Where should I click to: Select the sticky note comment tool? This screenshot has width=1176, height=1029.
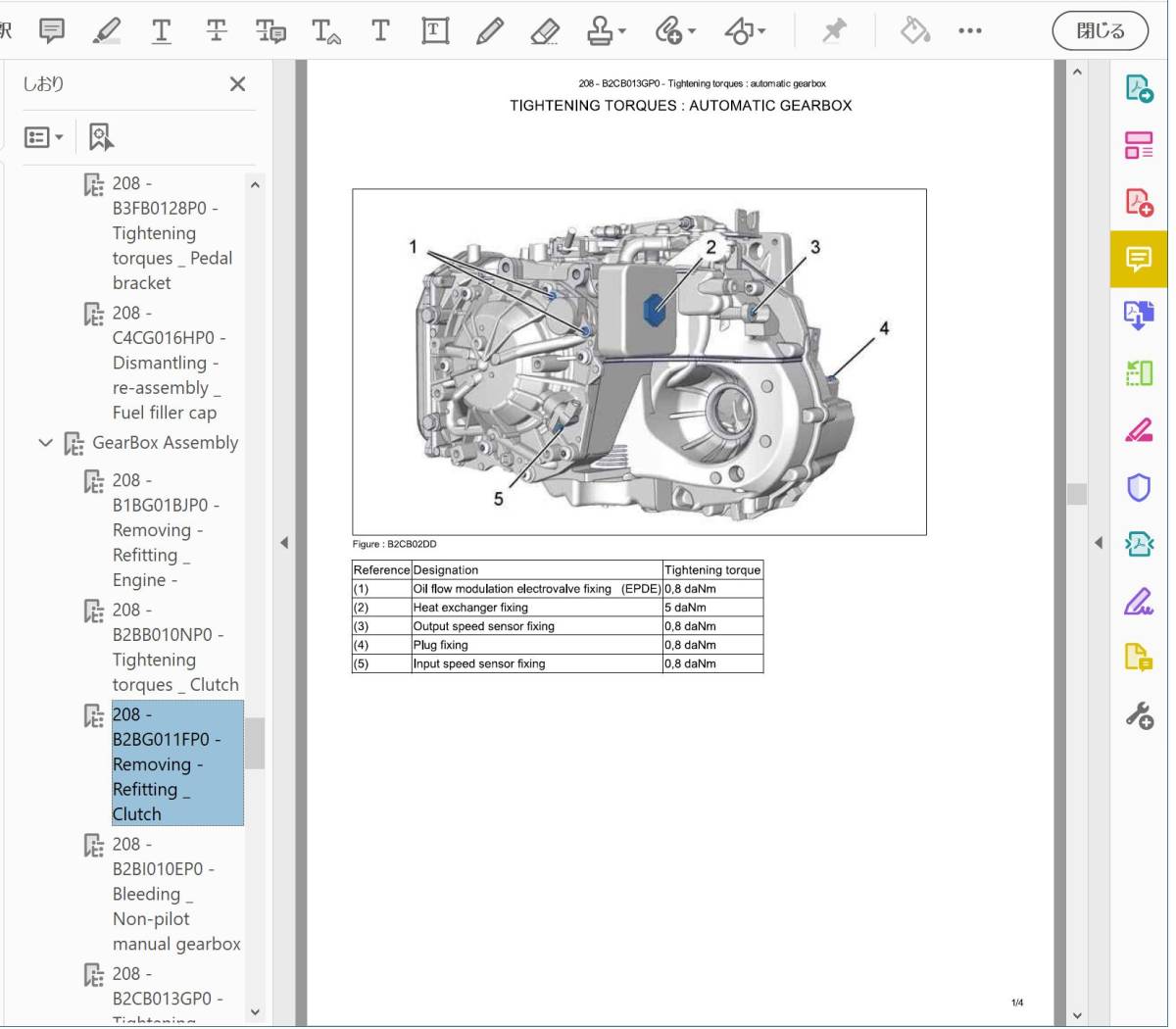[x=52, y=30]
